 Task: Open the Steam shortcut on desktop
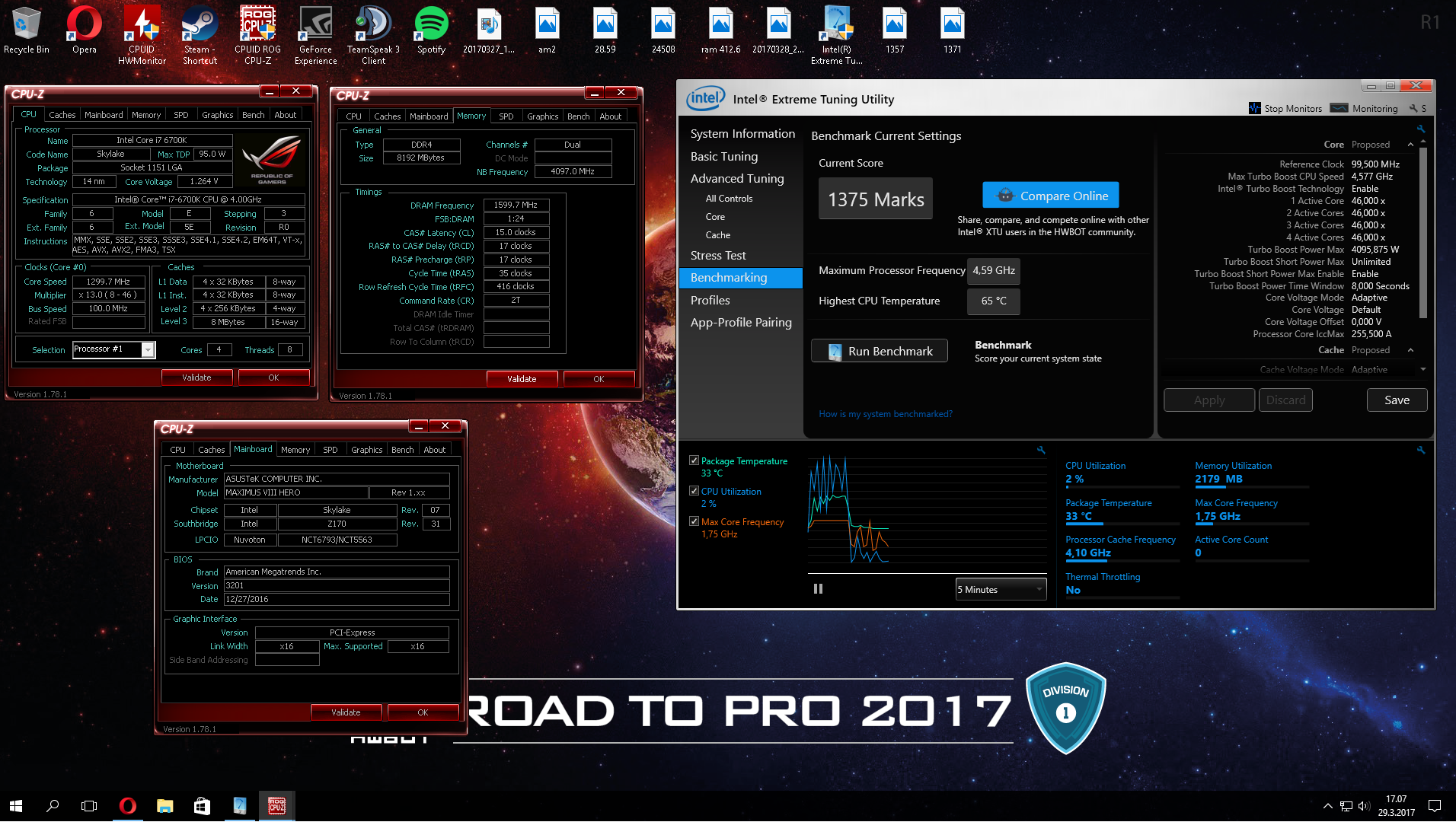tap(200, 34)
